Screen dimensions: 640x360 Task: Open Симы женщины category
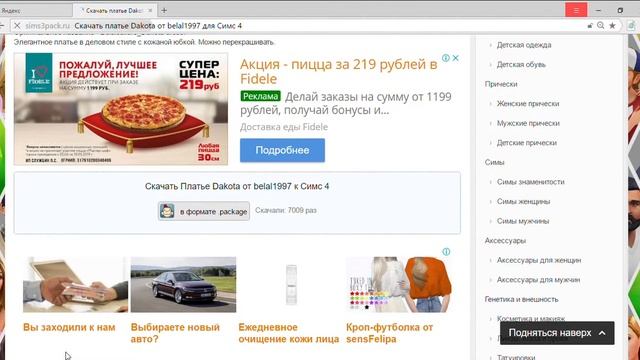(x=523, y=202)
